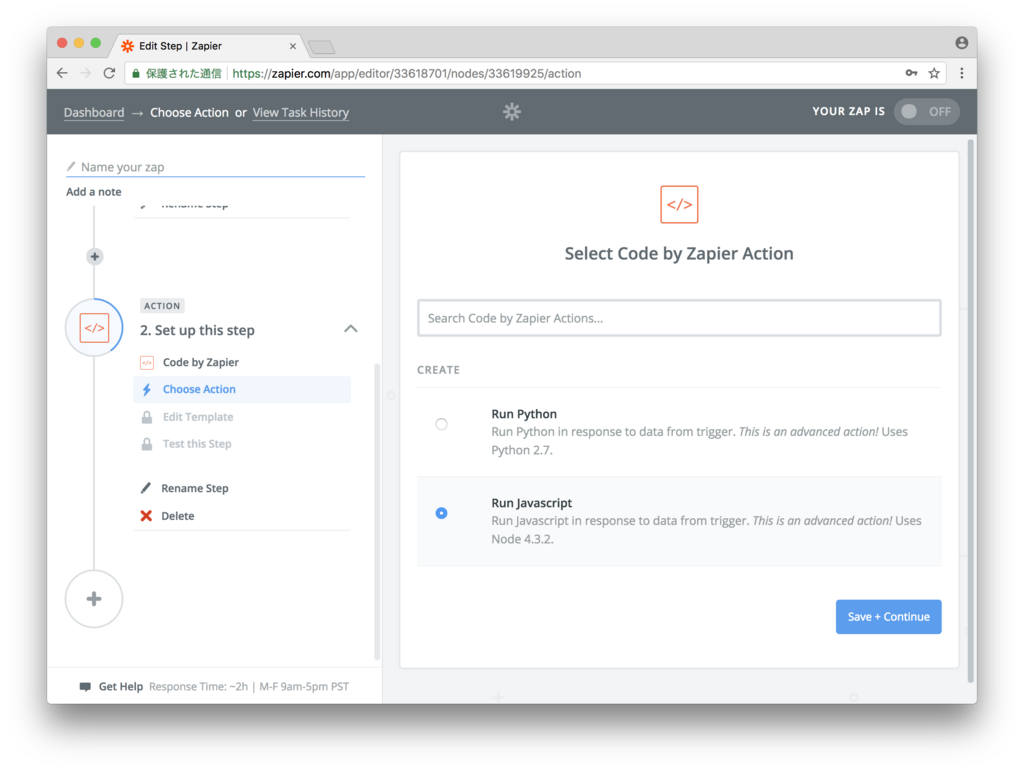Image resolution: width=1024 pixels, height=771 pixels.
Task: Click large code icon above title
Action: tap(679, 204)
